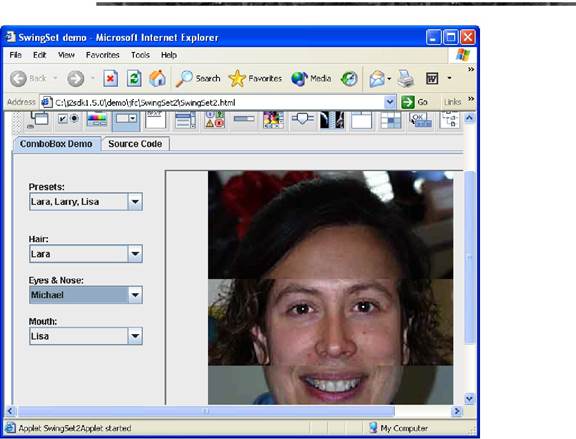576x439 pixels.
Task: Click the Refresh page icon
Action: pyautogui.click(x=134, y=78)
